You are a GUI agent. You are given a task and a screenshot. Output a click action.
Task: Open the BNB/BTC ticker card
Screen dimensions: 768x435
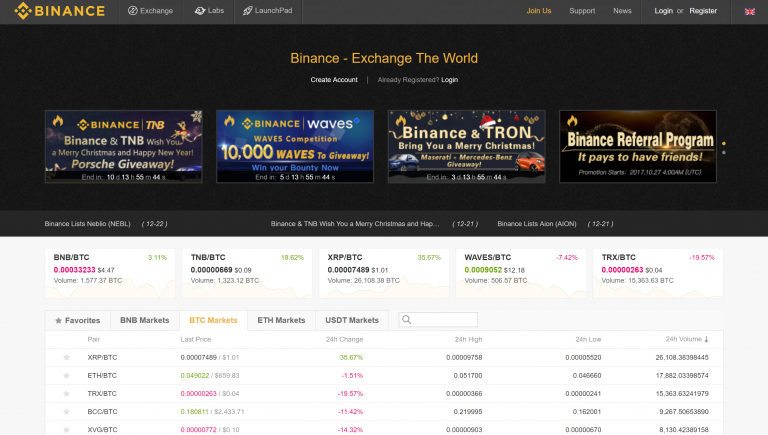[110, 273]
